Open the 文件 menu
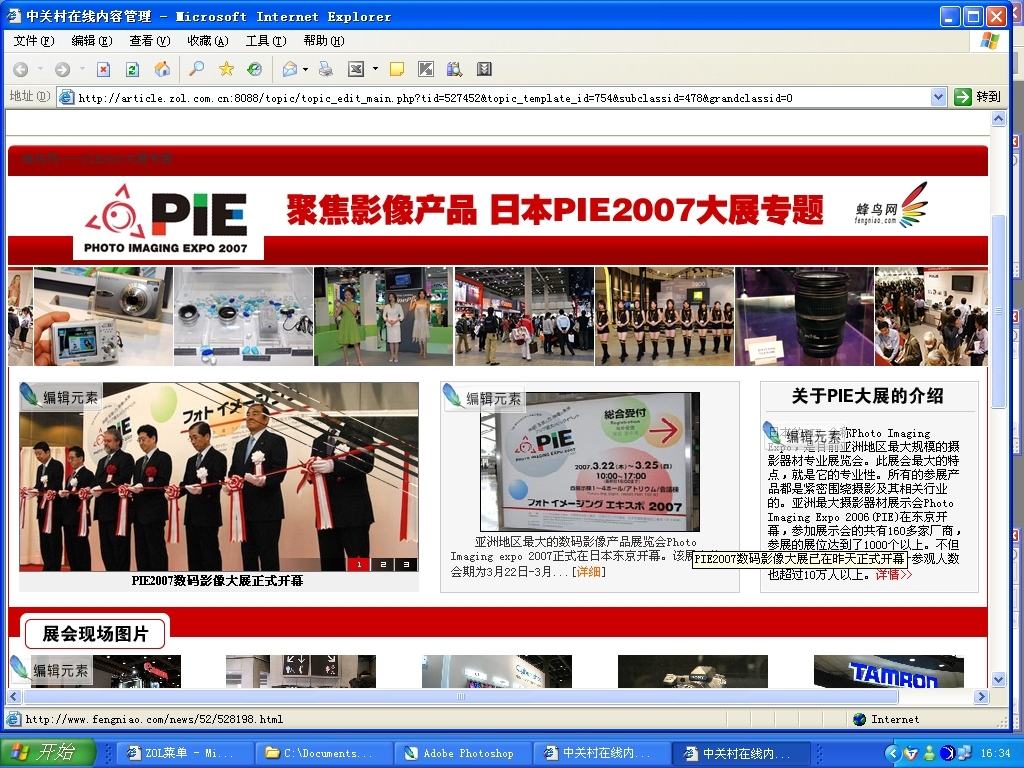1024x768 pixels. click(x=34, y=41)
